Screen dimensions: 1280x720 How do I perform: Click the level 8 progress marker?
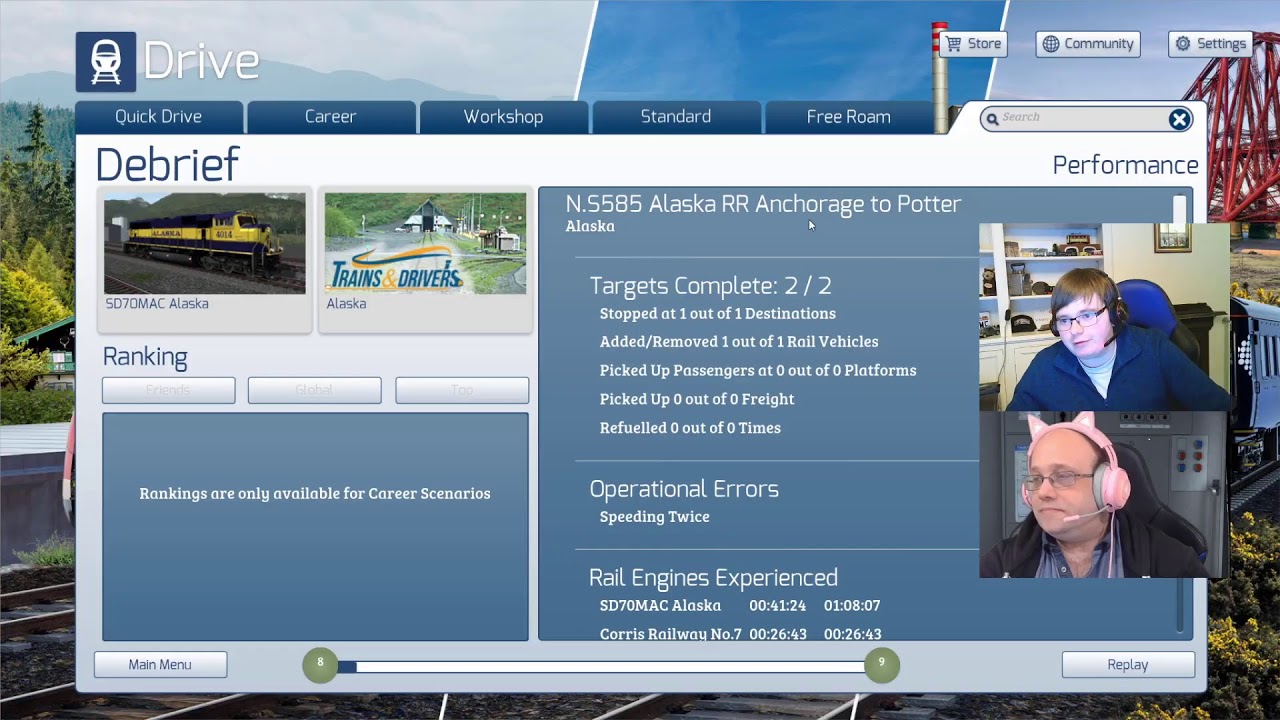320,665
